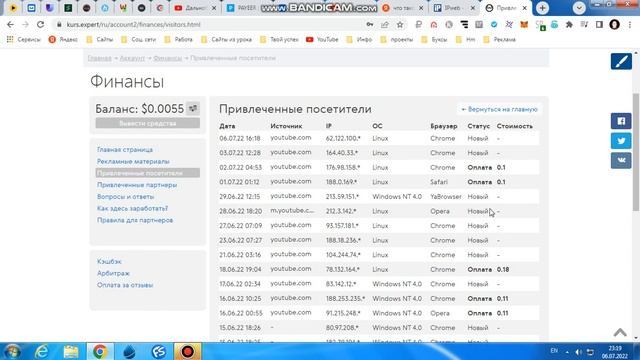640x360 pixels.
Task: Open a new tab with plus button
Action: 542,8
